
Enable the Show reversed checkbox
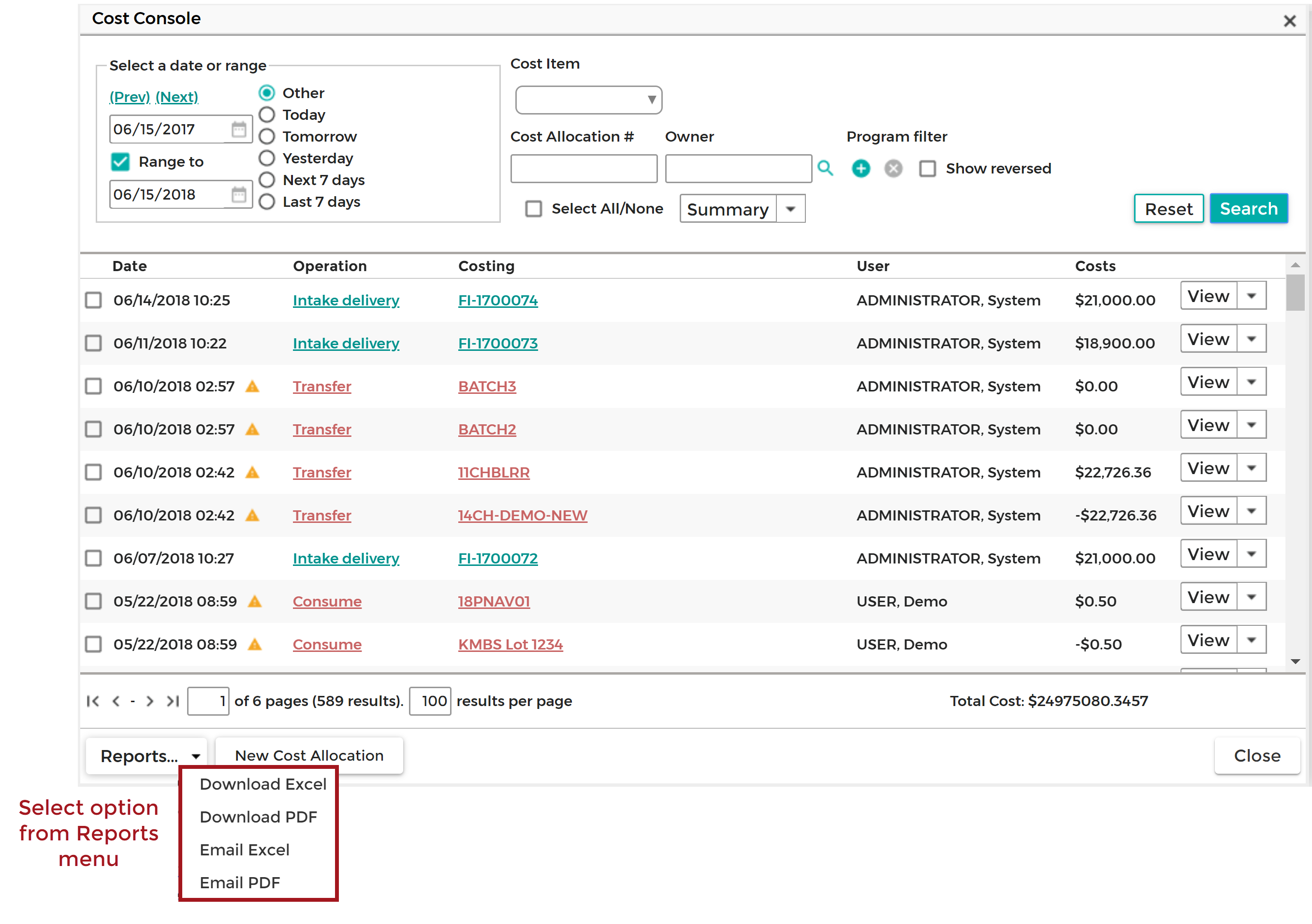pos(927,169)
